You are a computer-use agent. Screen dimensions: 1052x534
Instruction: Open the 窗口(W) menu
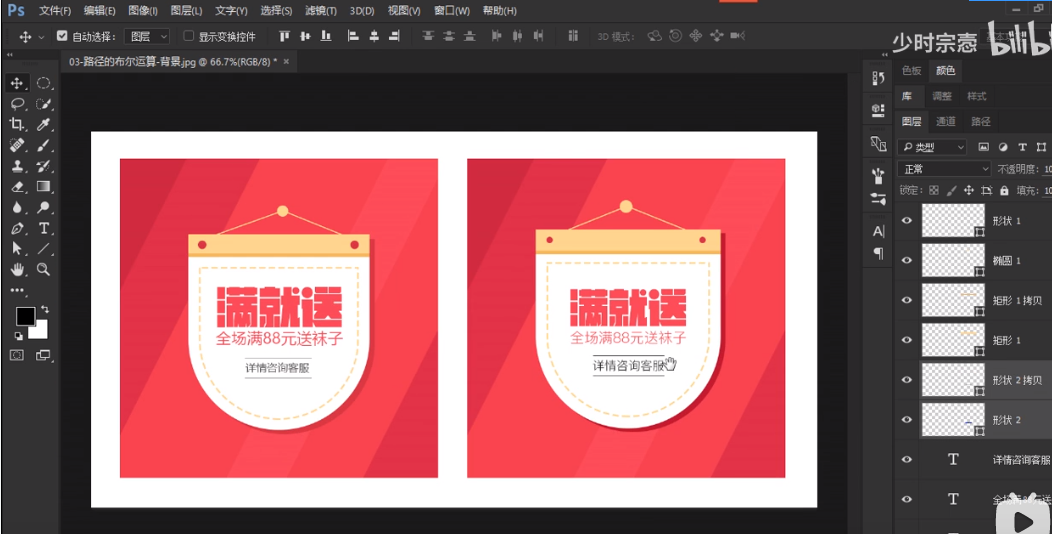click(x=452, y=11)
